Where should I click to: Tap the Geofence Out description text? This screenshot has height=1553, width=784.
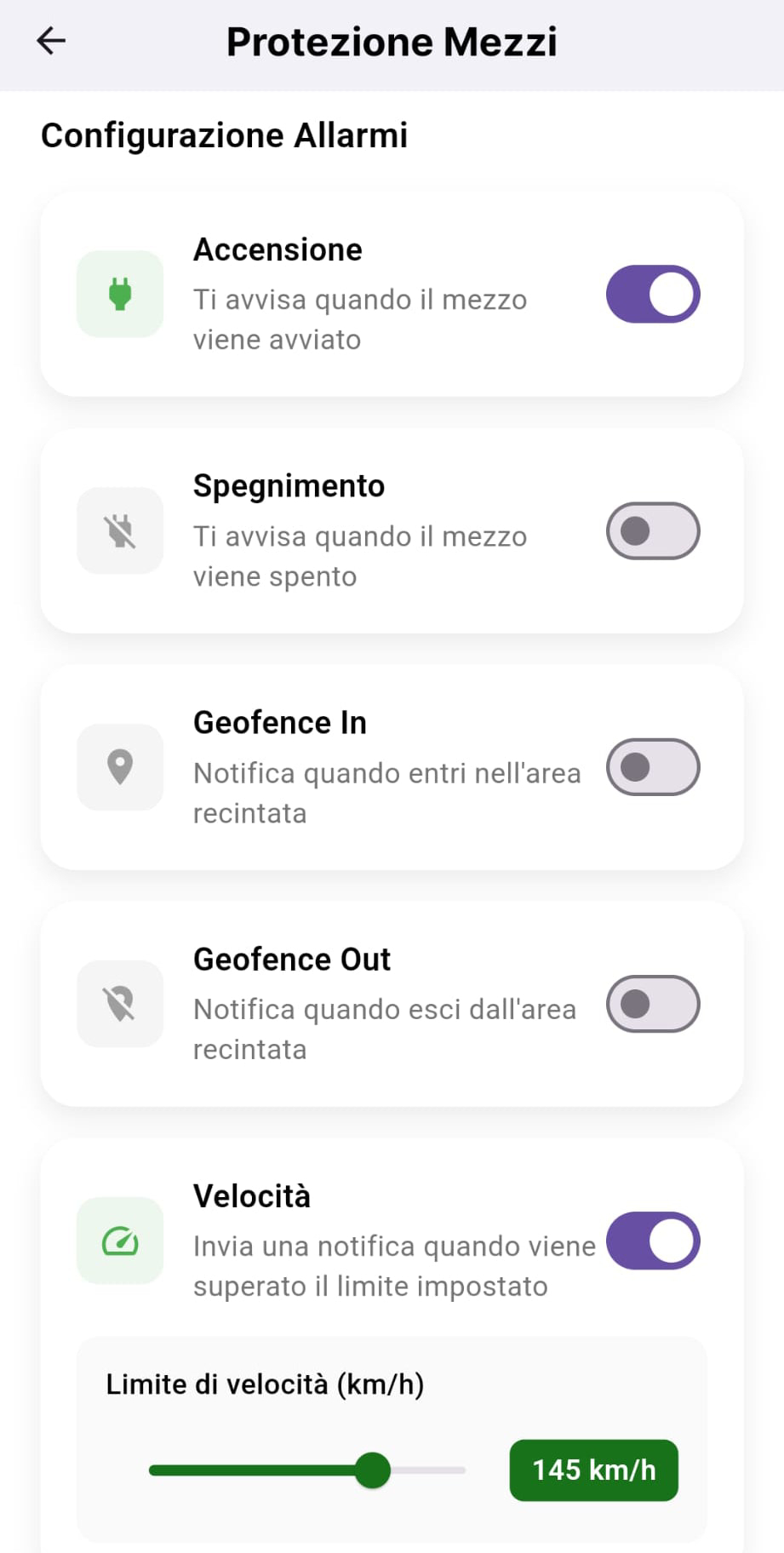(x=384, y=1029)
